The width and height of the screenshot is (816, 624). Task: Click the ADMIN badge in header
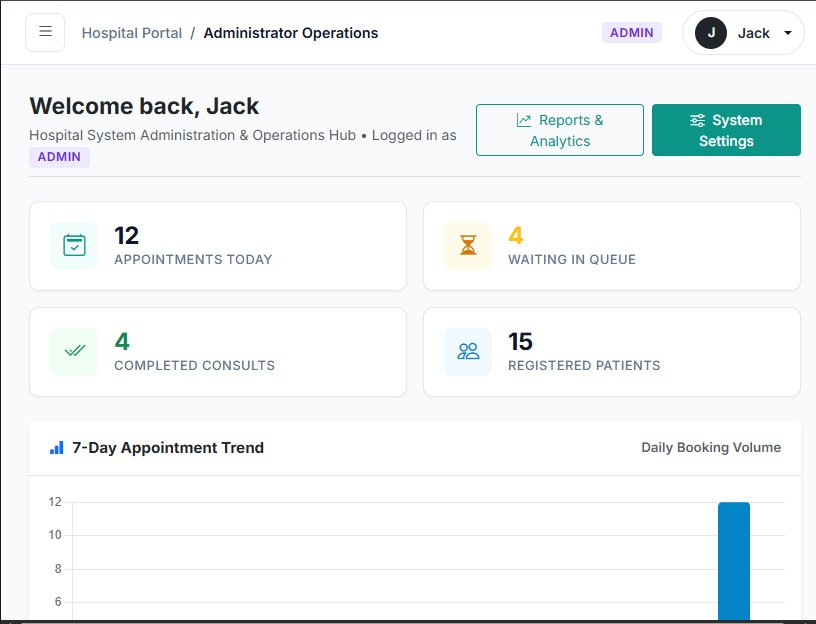point(631,33)
